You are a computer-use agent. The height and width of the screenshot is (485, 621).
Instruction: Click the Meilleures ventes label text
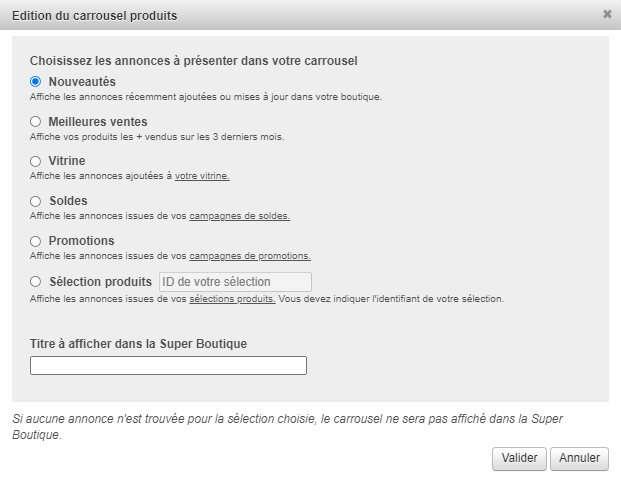[x=97, y=121]
